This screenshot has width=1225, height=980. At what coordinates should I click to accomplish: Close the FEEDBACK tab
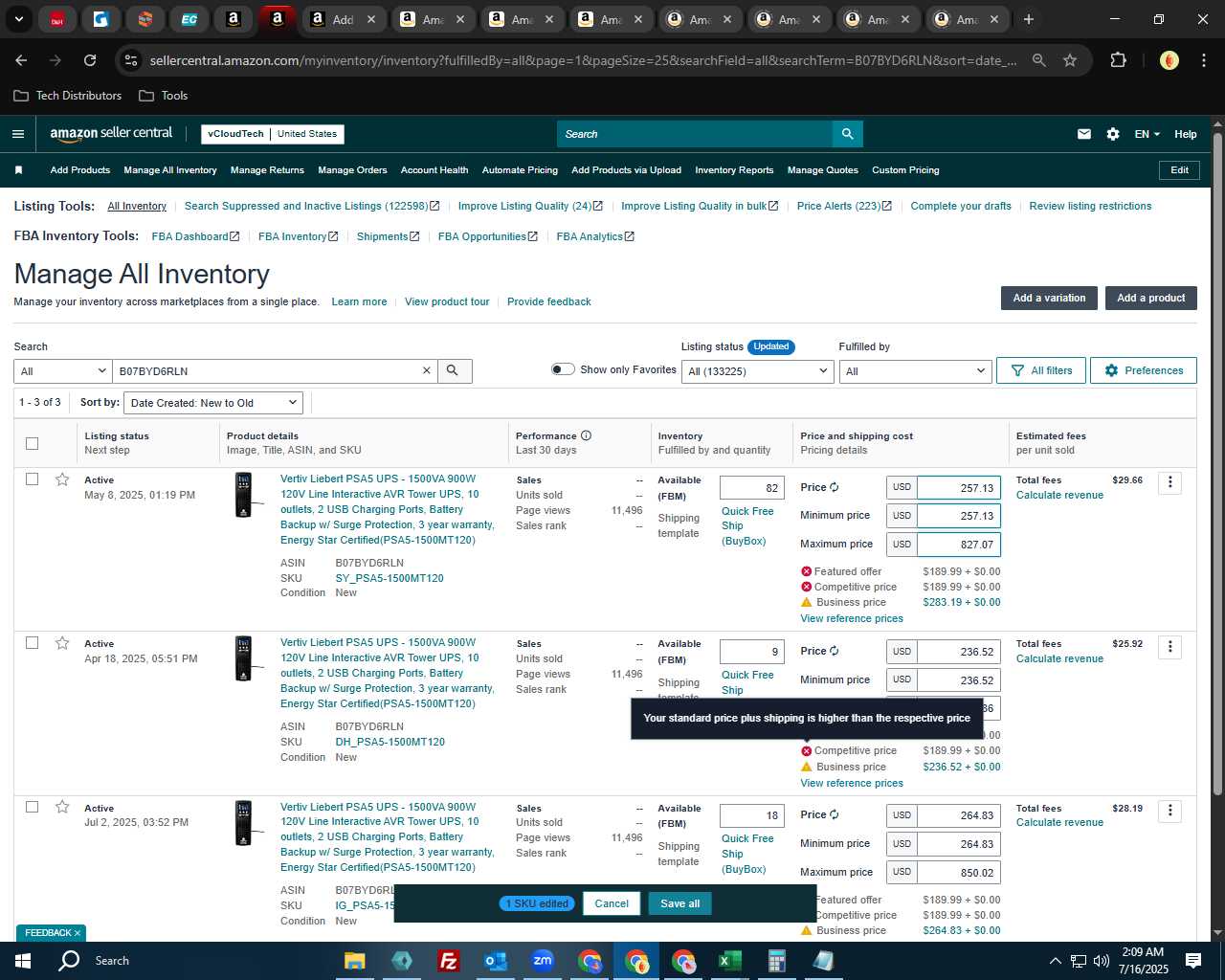point(78,933)
